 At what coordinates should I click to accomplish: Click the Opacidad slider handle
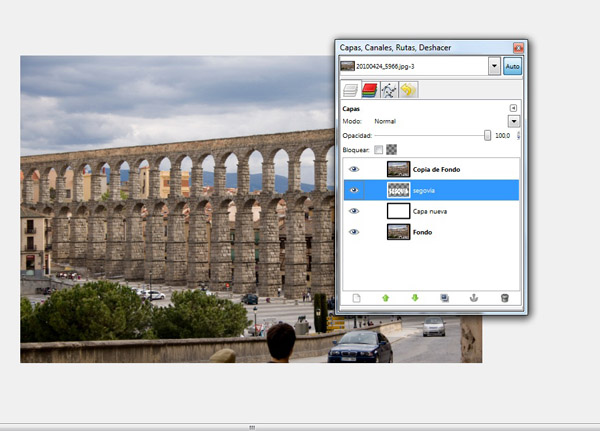[487, 135]
